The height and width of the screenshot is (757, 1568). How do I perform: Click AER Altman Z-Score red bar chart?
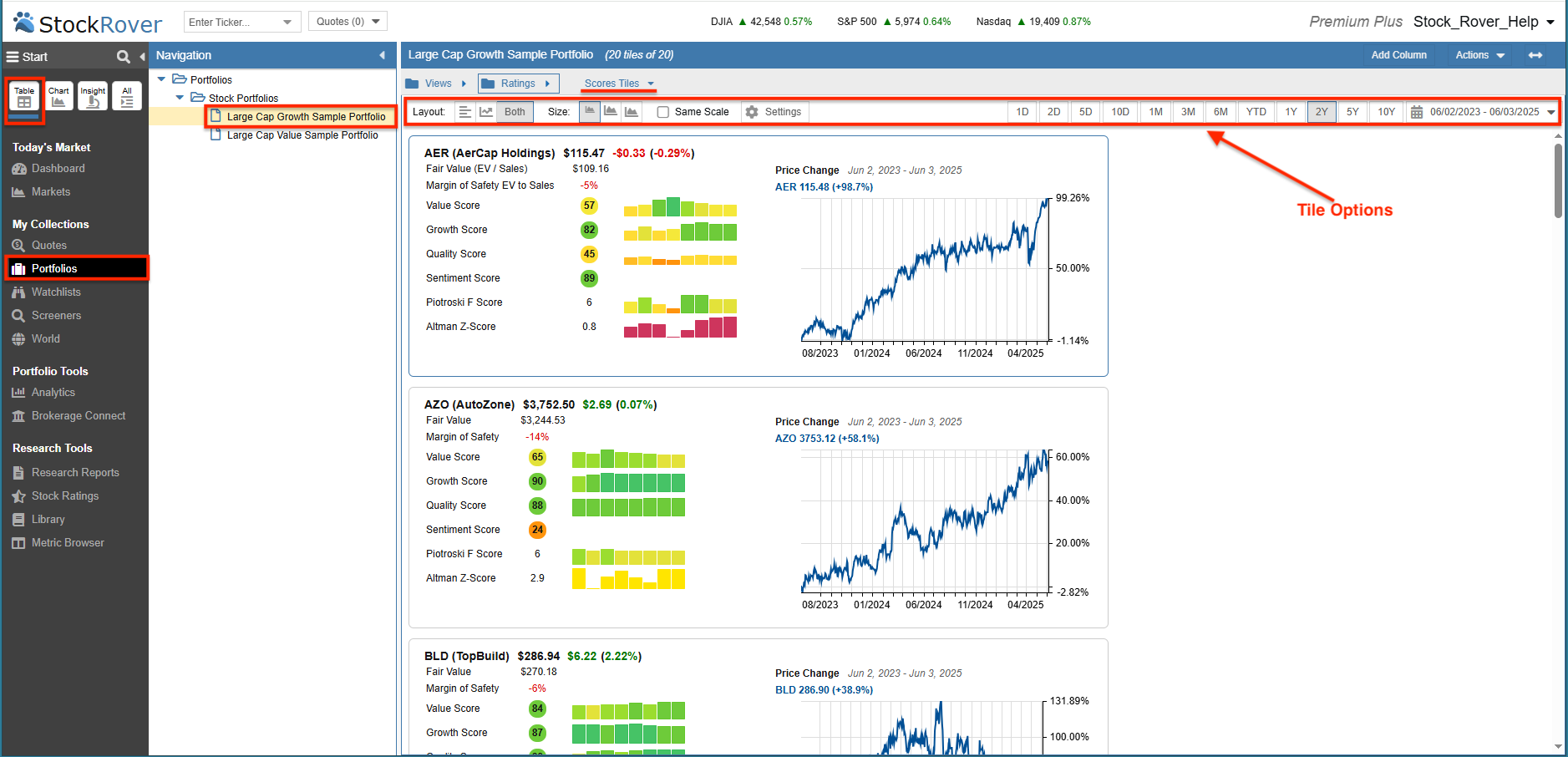(x=680, y=327)
